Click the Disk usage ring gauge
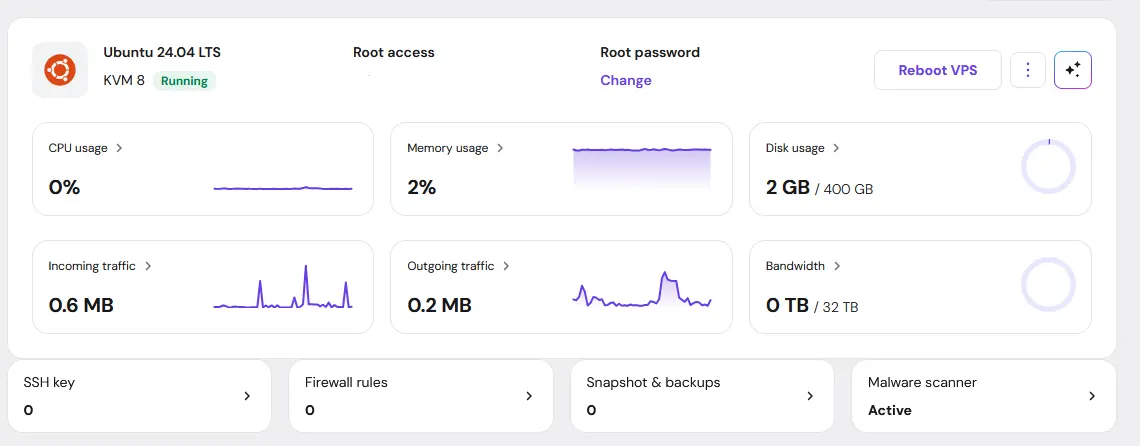This screenshot has width=1140, height=446. point(1048,167)
